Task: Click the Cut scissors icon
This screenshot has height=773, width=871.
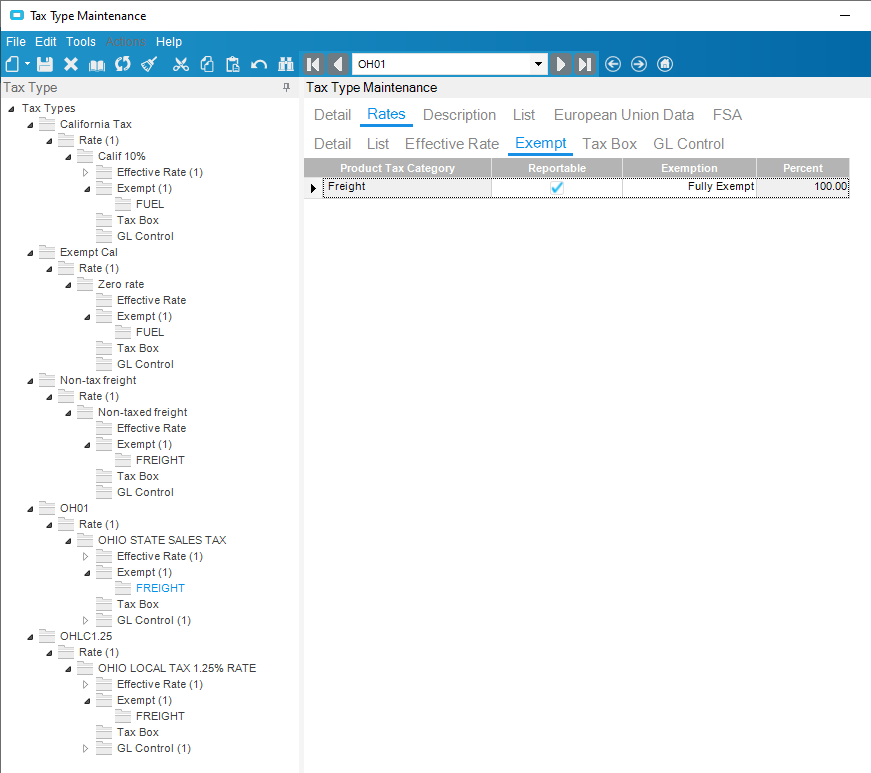Action: pyautogui.click(x=181, y=64)
